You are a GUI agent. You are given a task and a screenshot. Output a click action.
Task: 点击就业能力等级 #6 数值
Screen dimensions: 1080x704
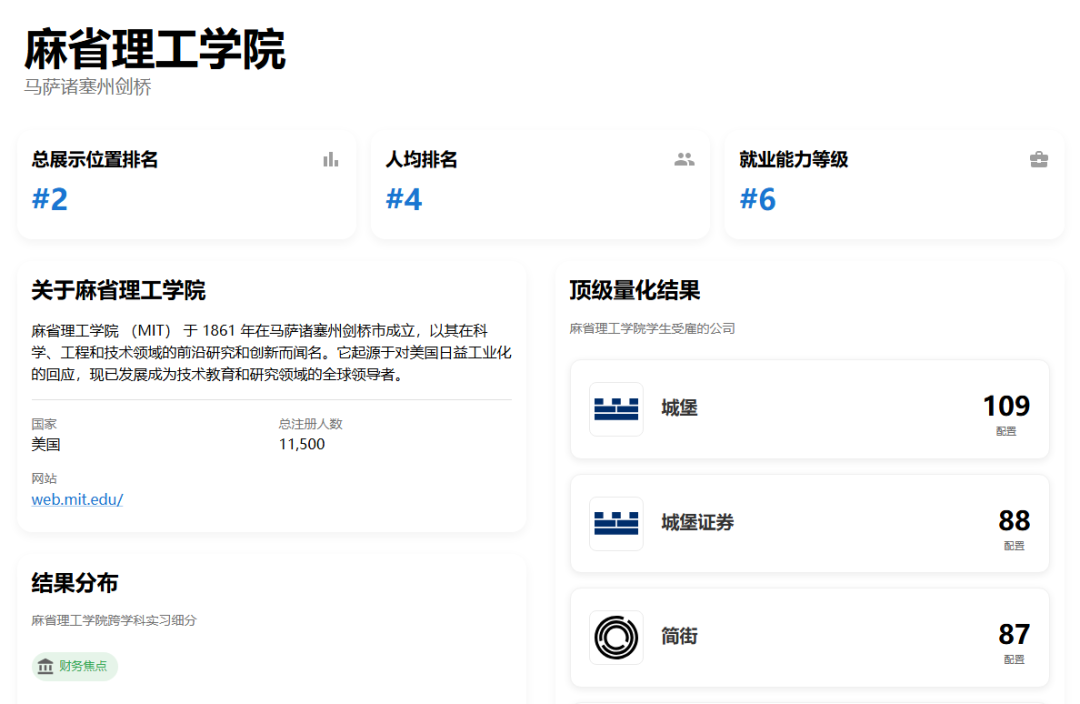point(758,199)
